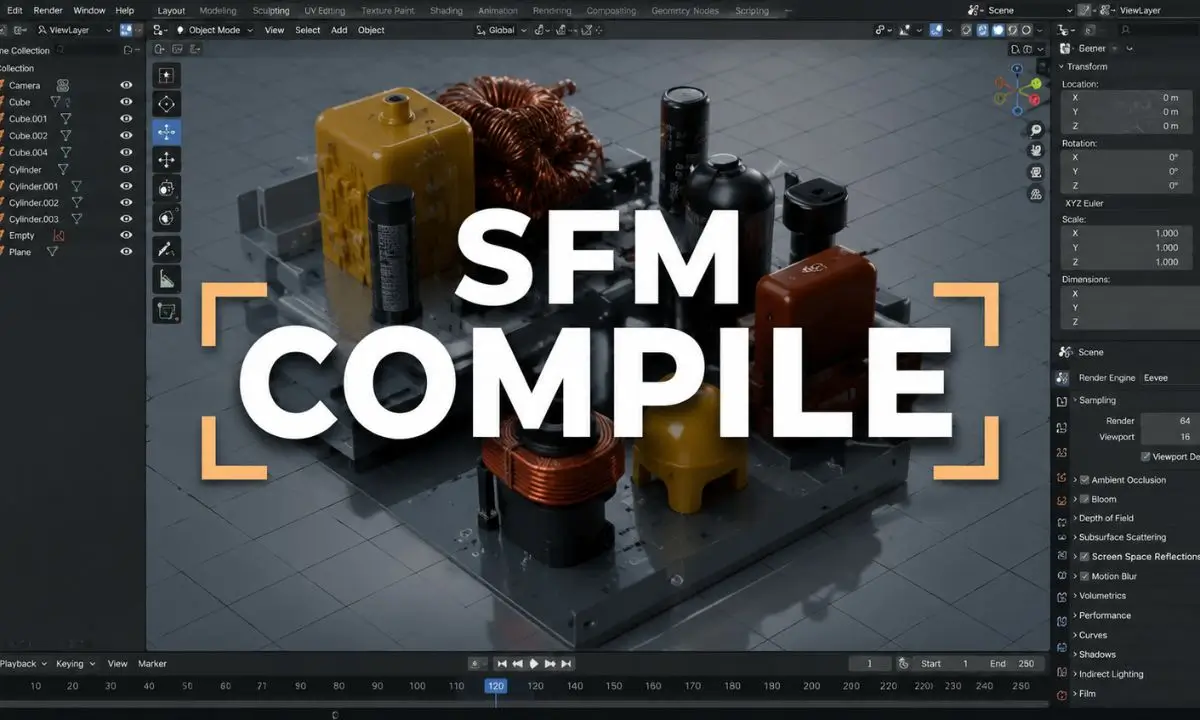
Task: Click the current frame number field
Action: tap(870, 663)
